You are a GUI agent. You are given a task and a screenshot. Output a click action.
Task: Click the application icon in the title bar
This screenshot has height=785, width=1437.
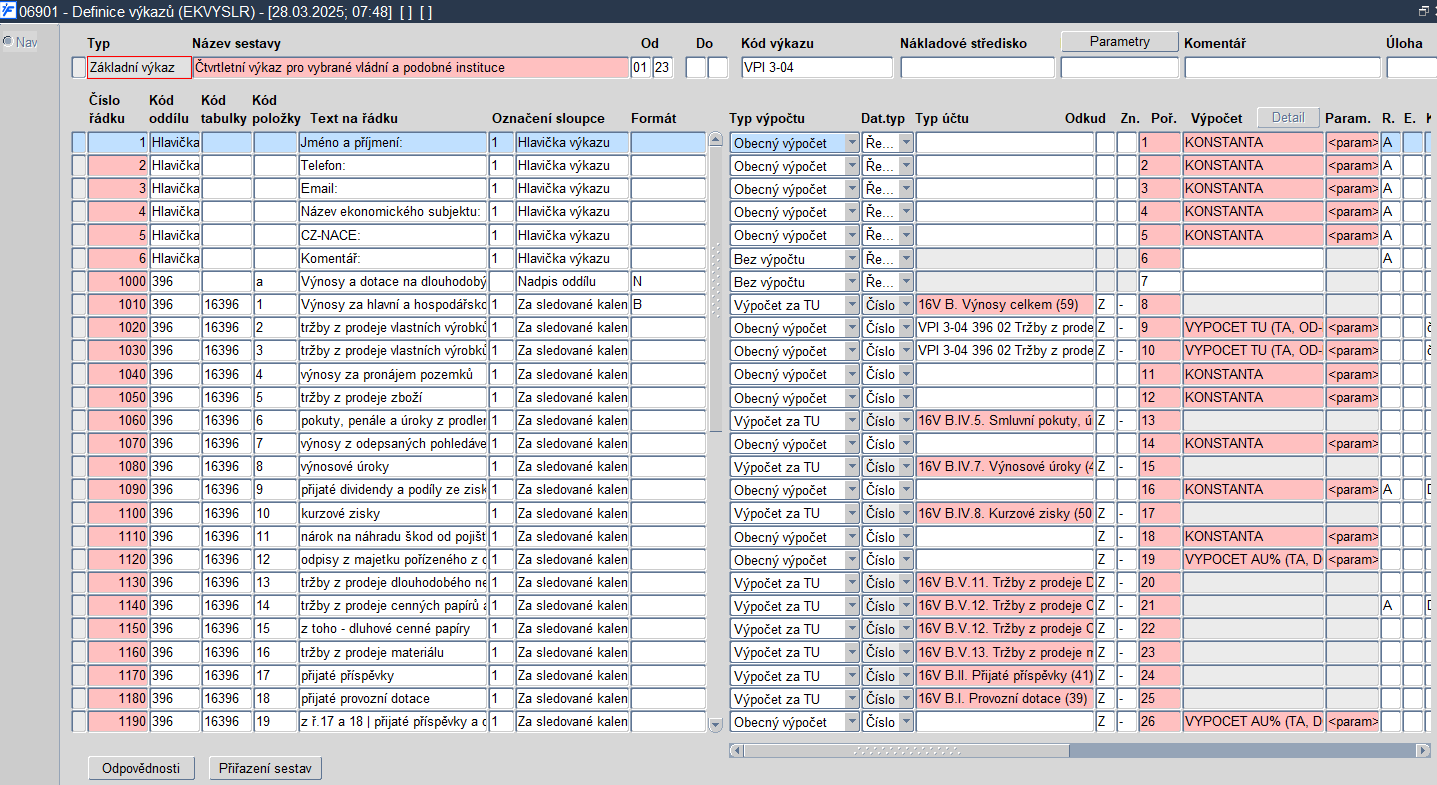9,10
